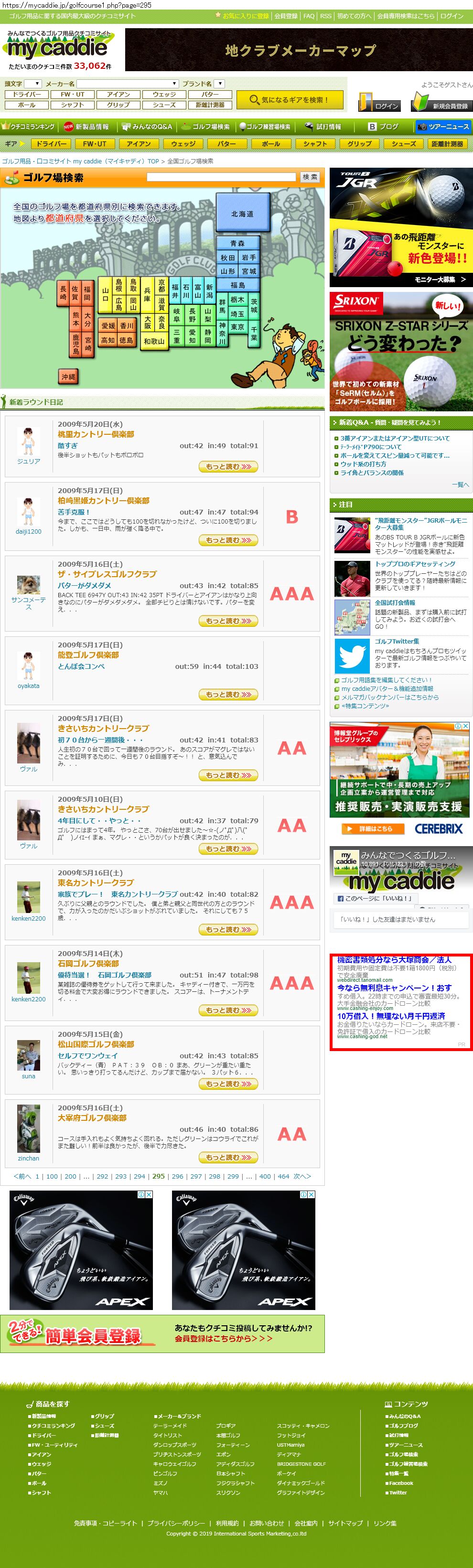The width and height of the screenshot is (473, 1568).
Task: Click the 気になるギアを検索 button
Action: [289, 100]
